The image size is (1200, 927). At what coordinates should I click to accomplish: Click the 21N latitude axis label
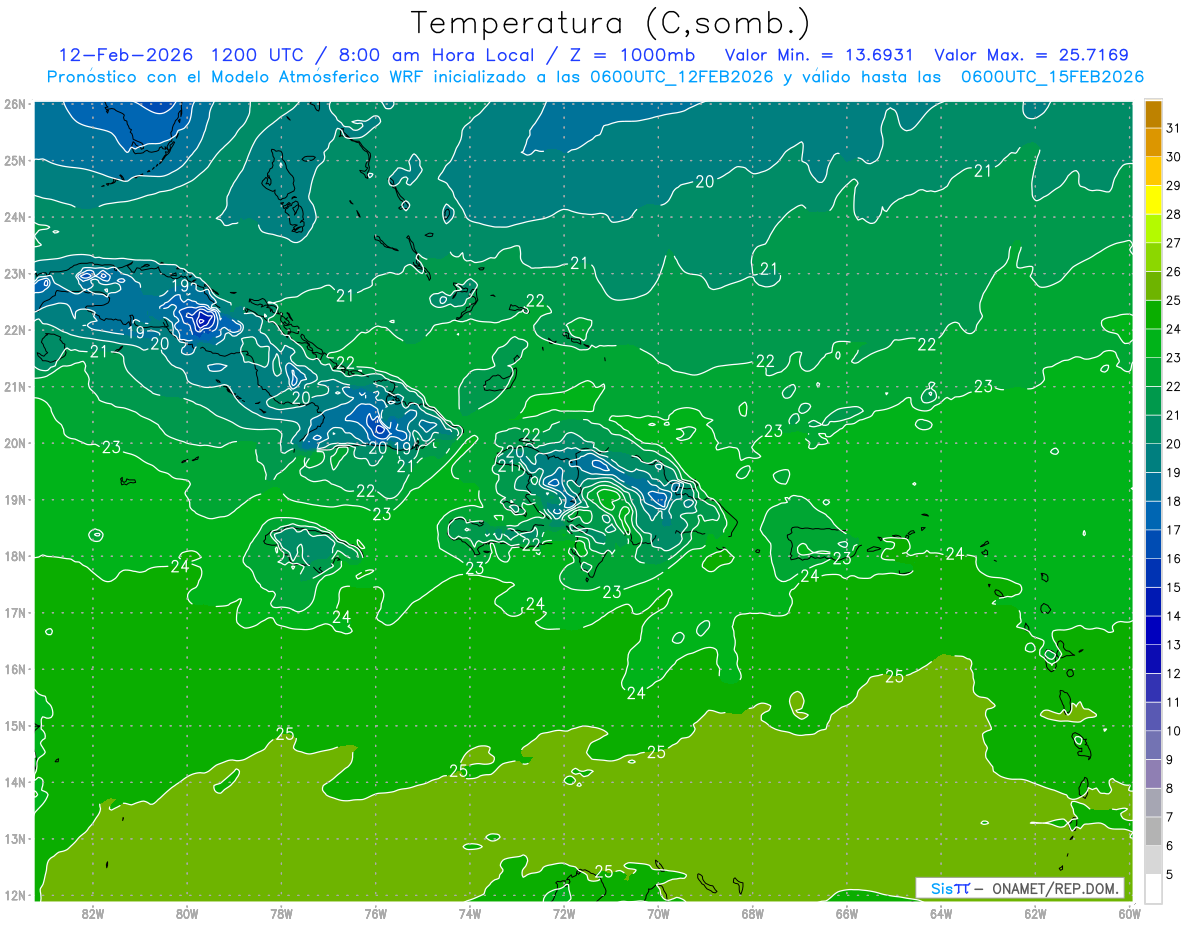[15, 386]
